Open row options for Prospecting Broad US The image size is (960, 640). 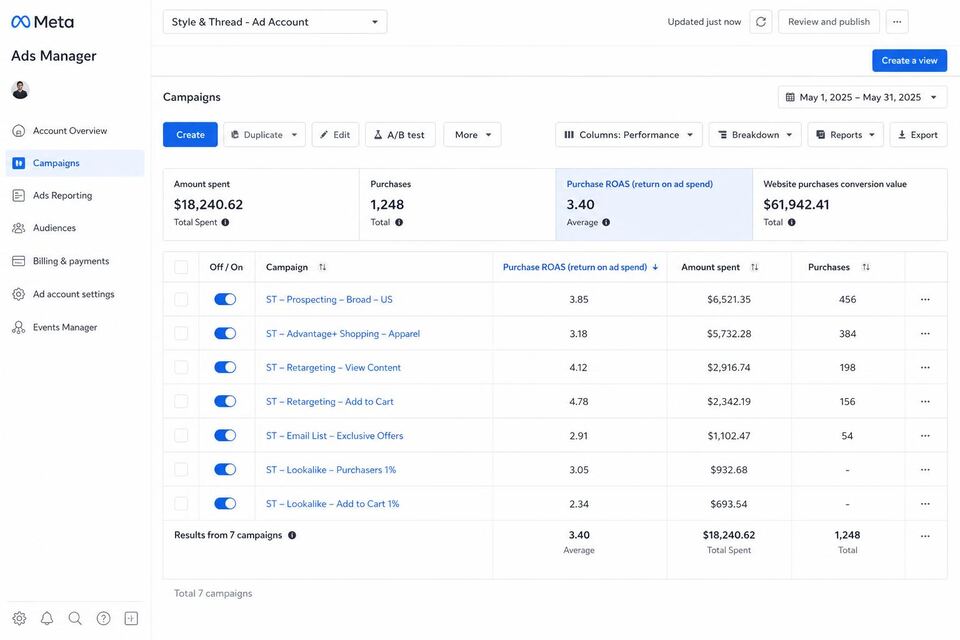pos(925,299)
